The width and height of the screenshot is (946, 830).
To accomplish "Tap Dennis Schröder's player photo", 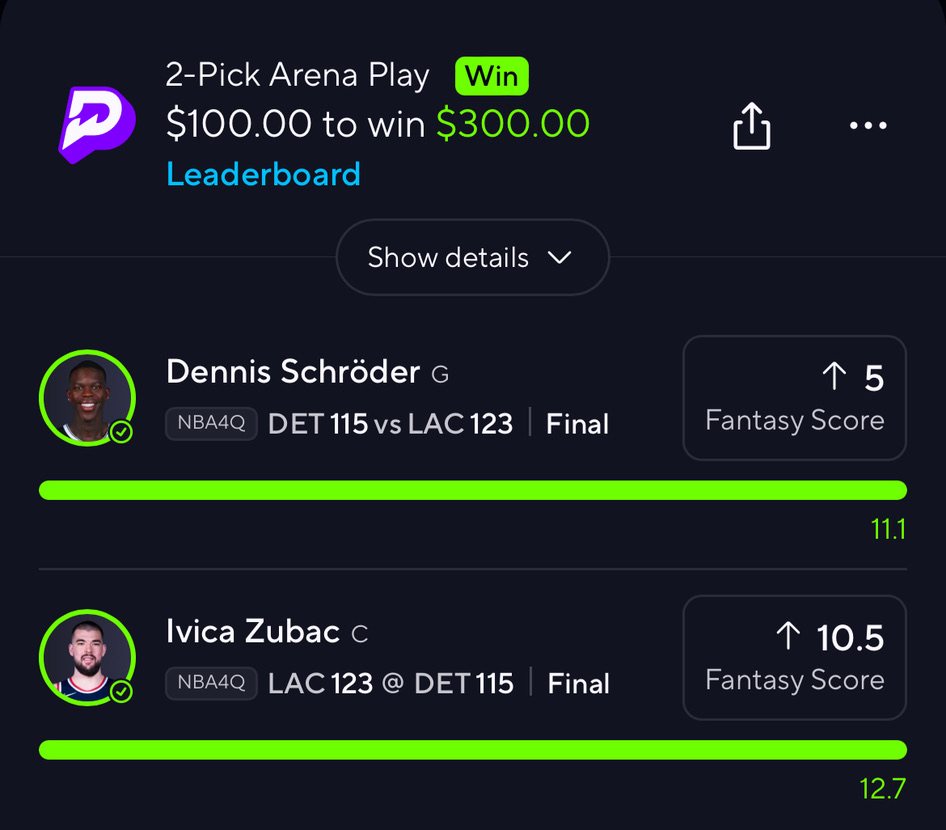I will pos(86,397).
